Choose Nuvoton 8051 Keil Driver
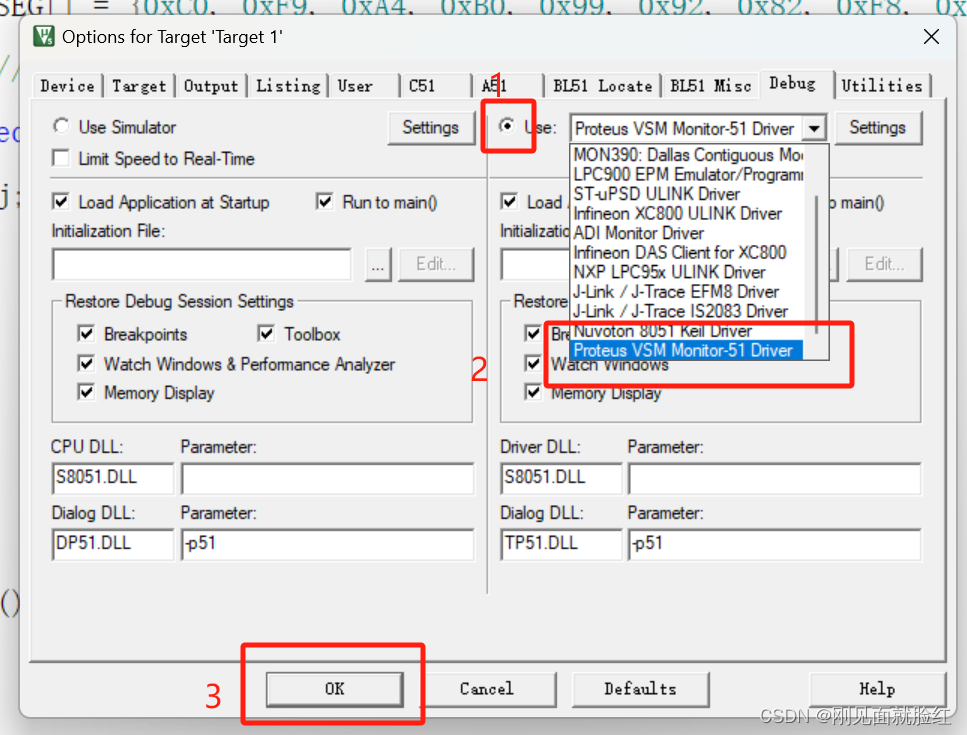The width and height of the screenshot is (967, 735). (688, 331)
